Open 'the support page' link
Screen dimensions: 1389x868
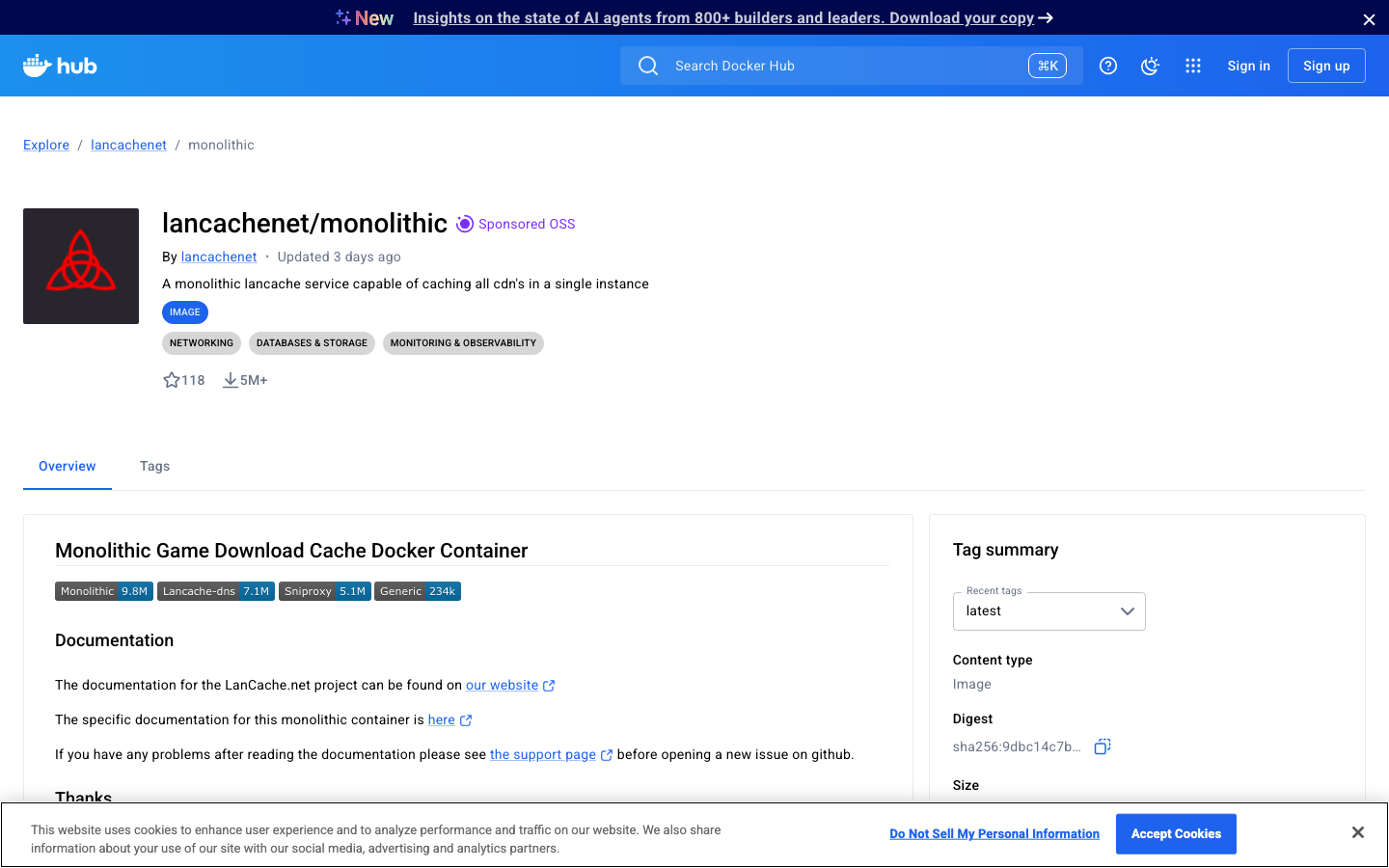tap(543, 754)
